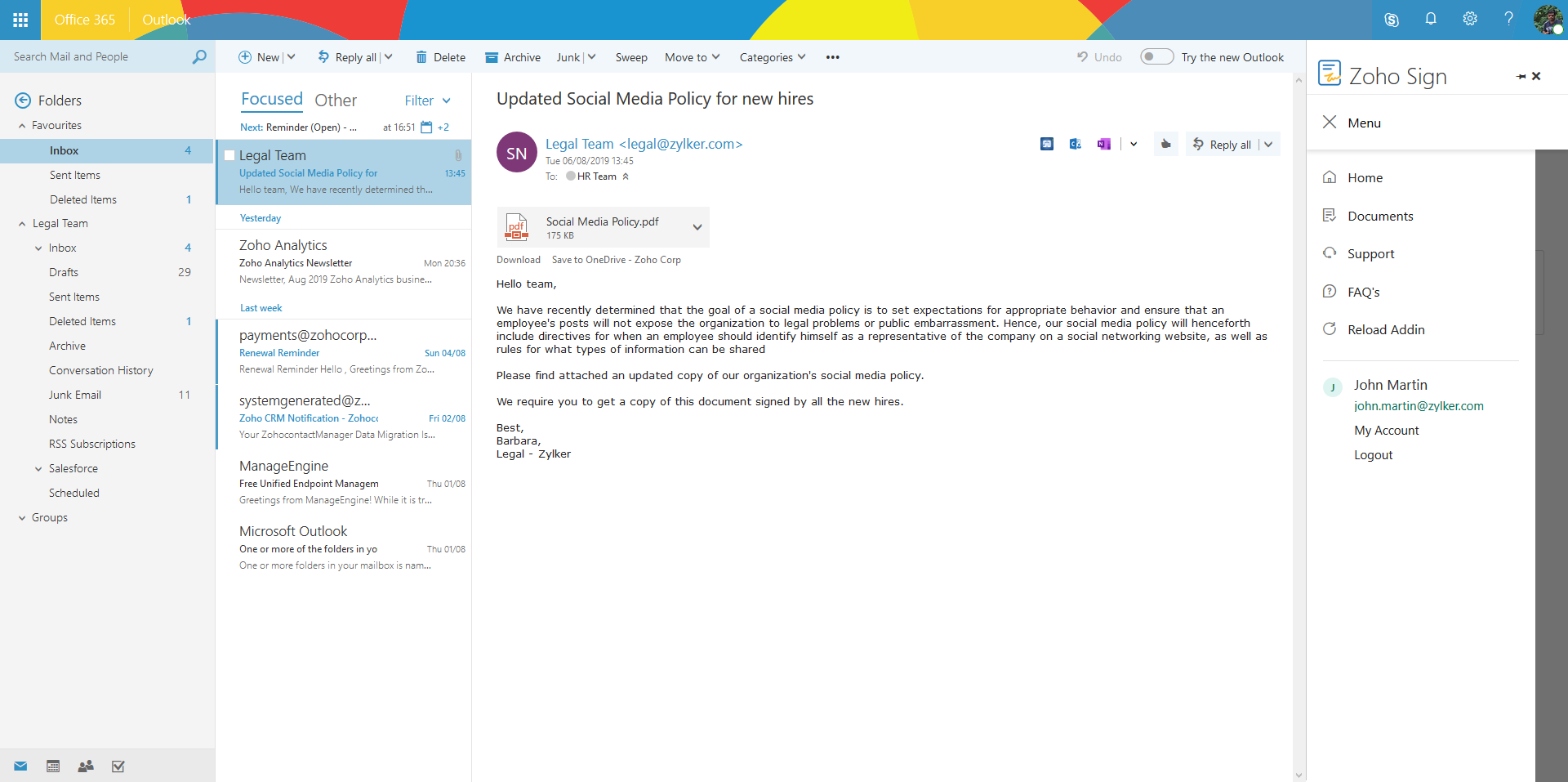Archive the selected message

click(x=513, y=57)
